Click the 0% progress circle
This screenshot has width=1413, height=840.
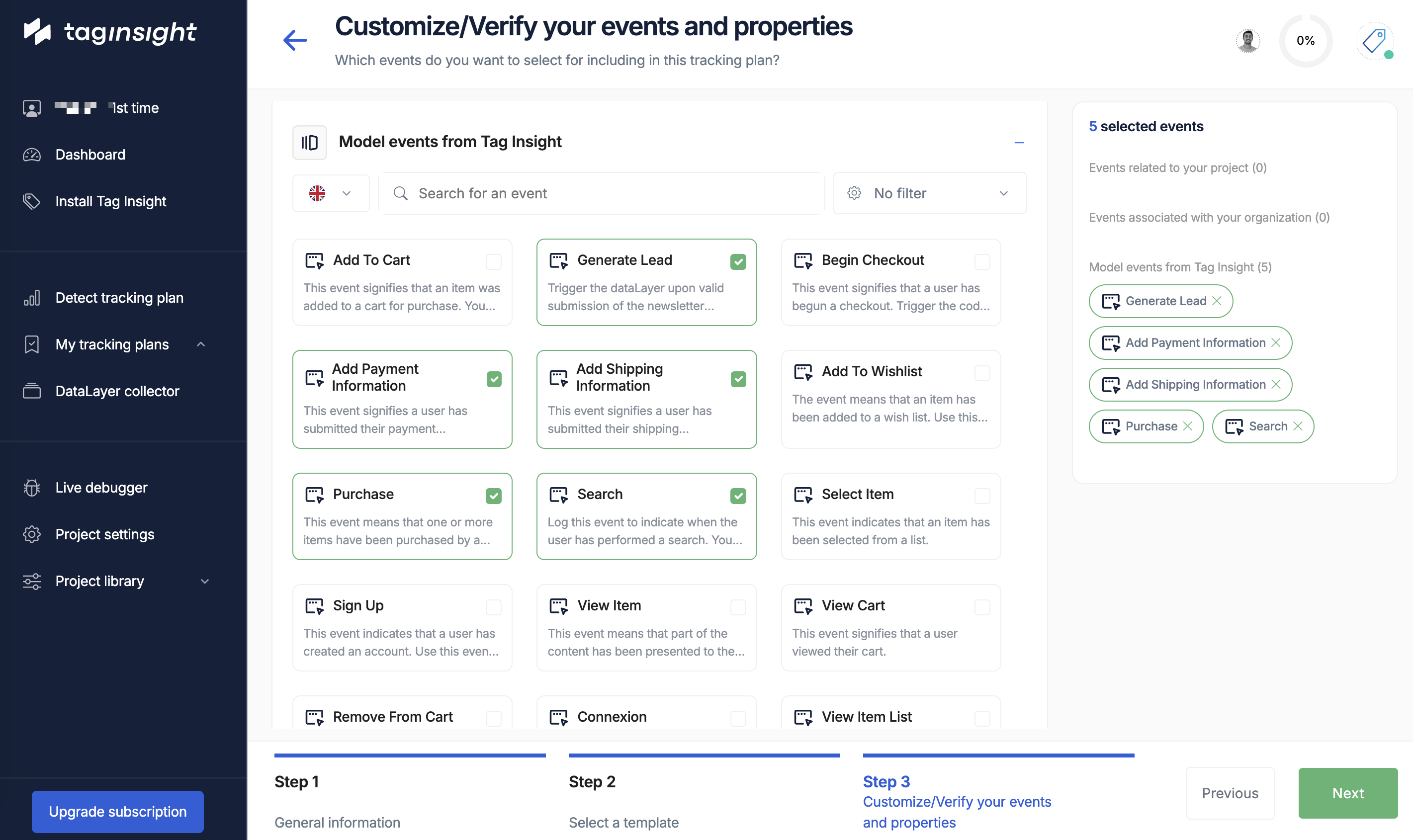pos(1306,41)
